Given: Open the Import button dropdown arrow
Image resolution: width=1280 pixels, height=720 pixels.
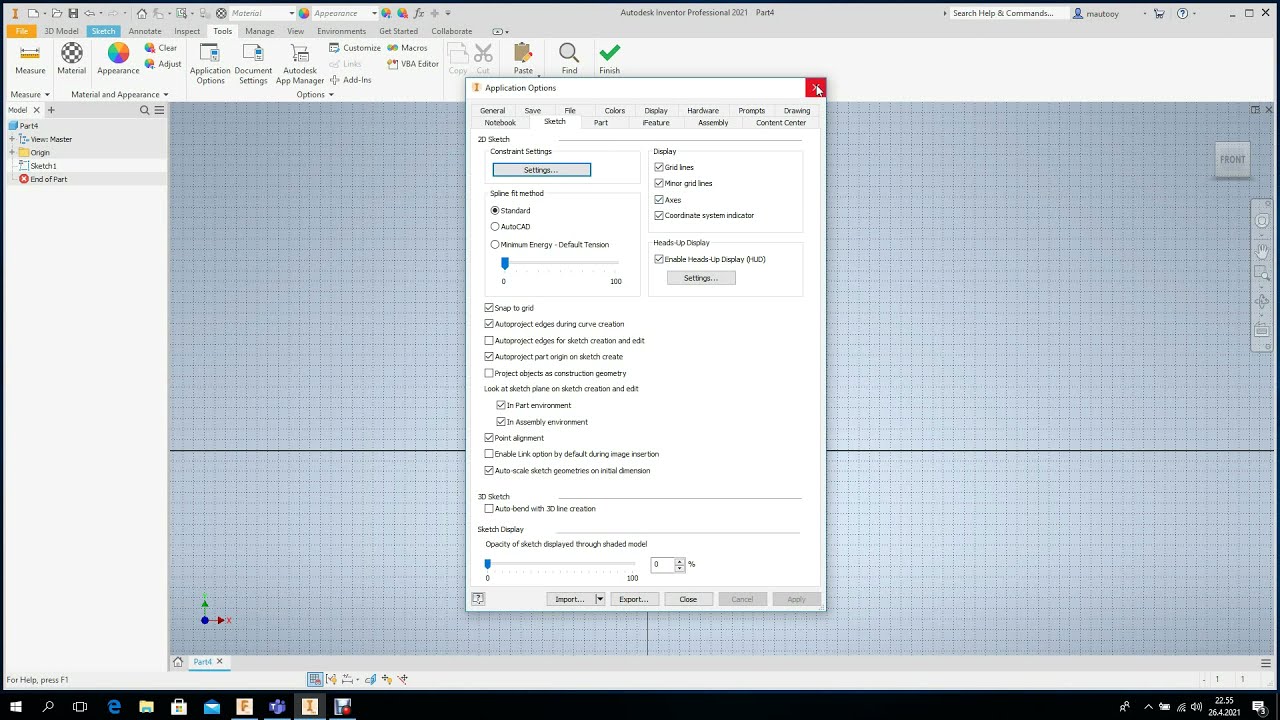Looking at the screenshot, I should [x=599, y=599].
